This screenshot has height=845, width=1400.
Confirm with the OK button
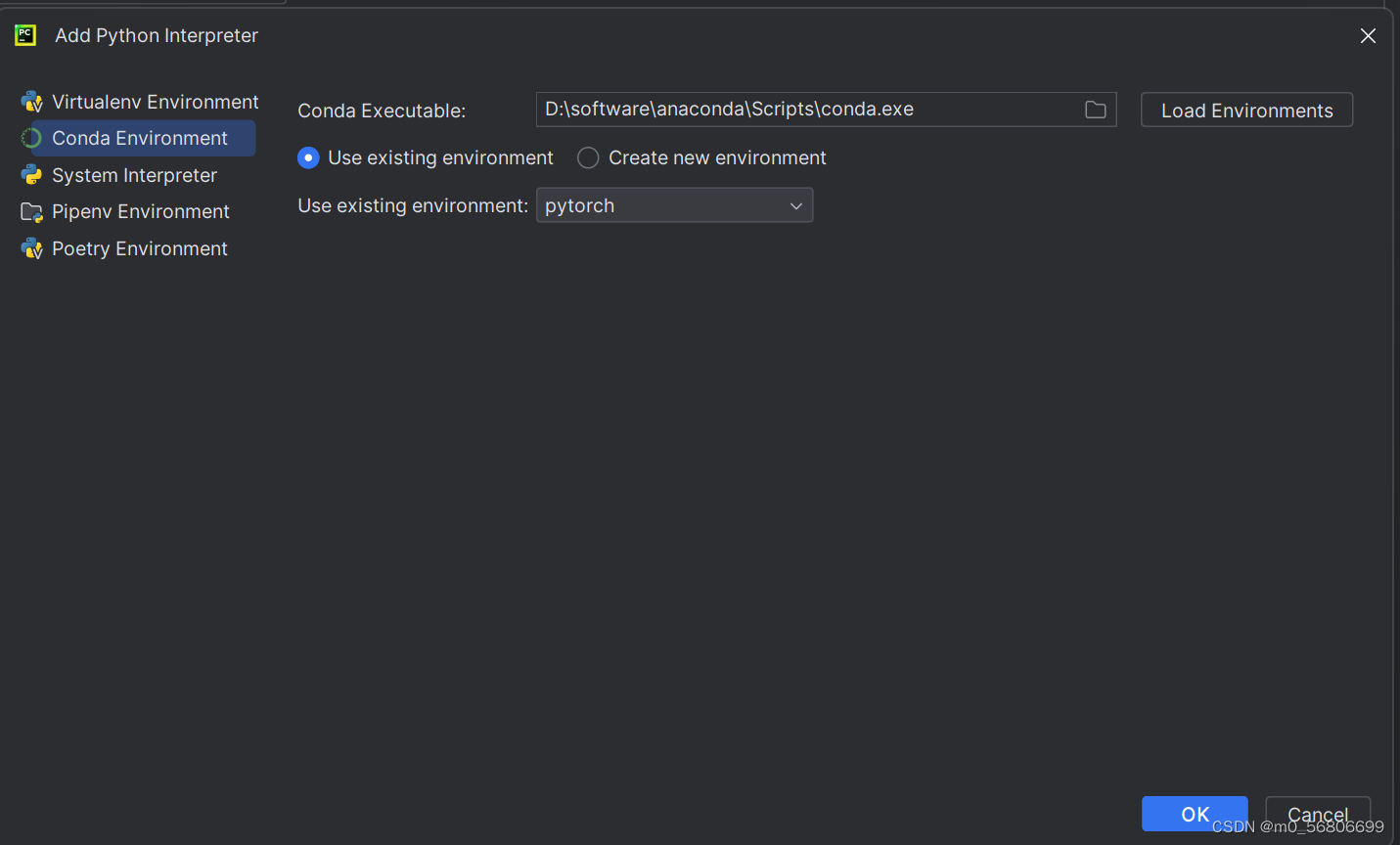click(1195, 814)
